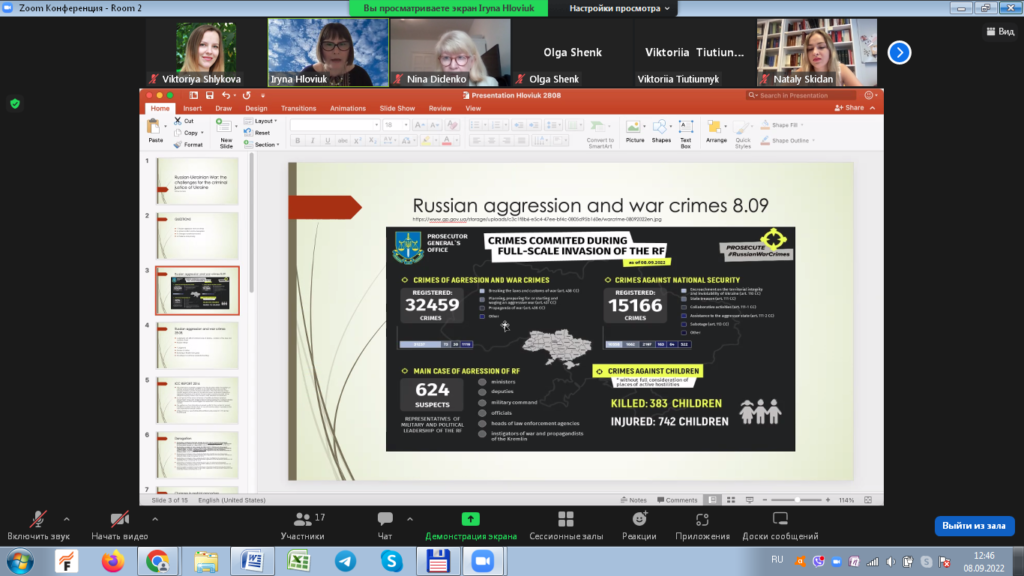Toggle Underline formatting
Screen dimensions: 1024x576
(x=328, y=140)
